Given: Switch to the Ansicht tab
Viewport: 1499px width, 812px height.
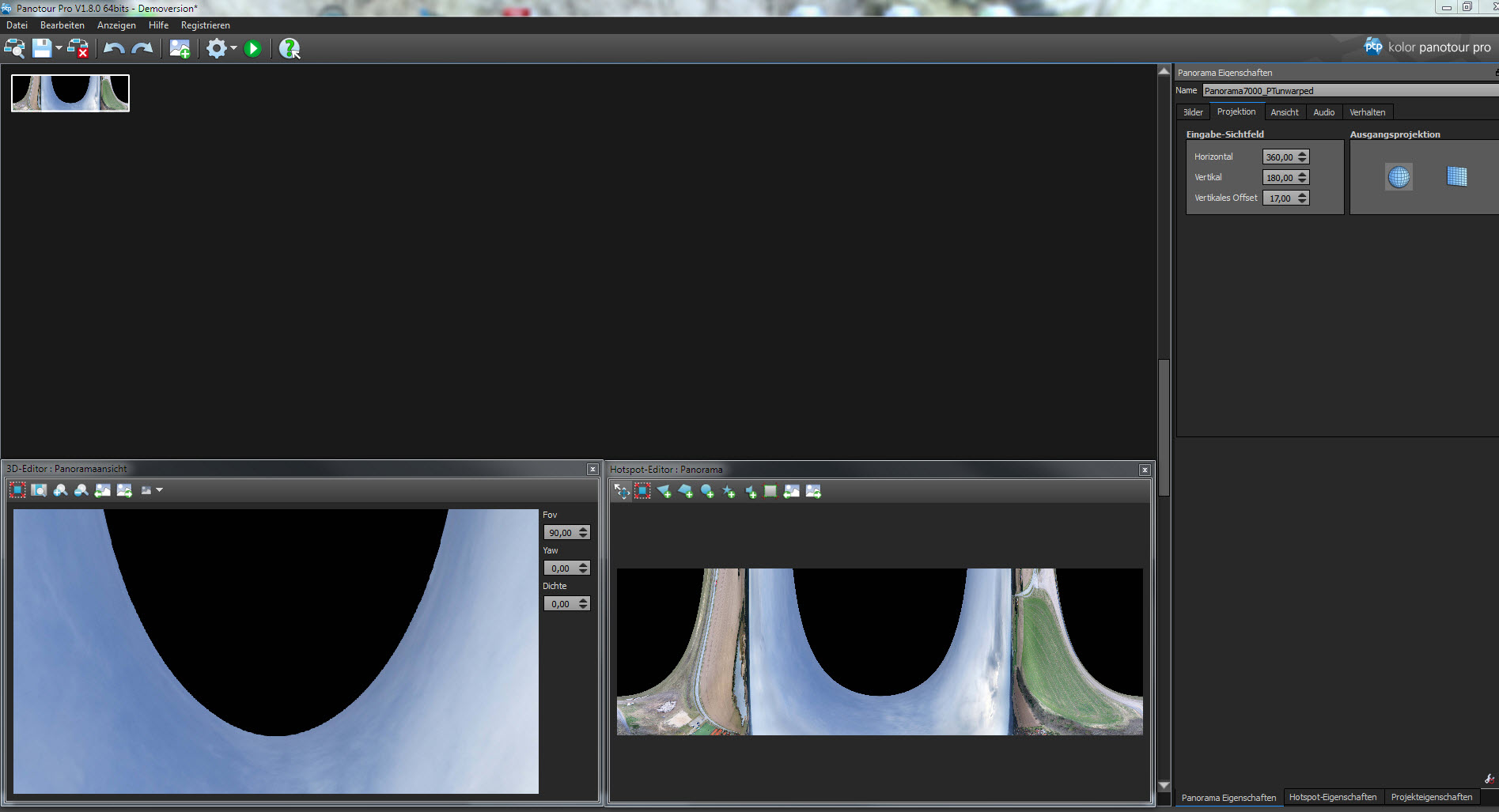Looking at the screenshot, I should 1284,112.
